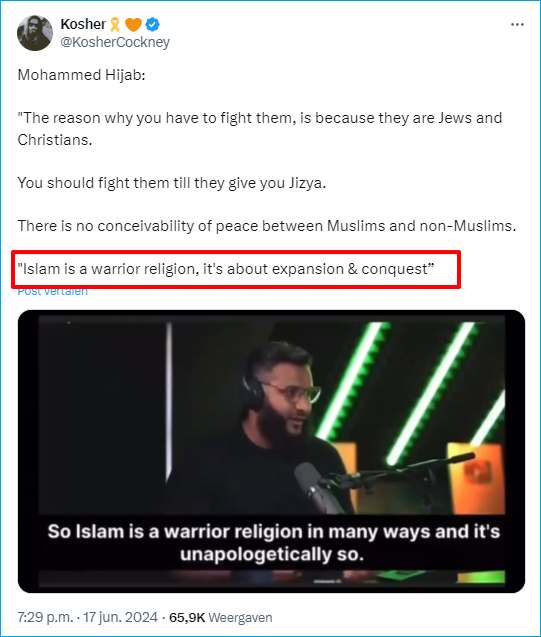Open the three-dot more options menu

pos(517,25)
